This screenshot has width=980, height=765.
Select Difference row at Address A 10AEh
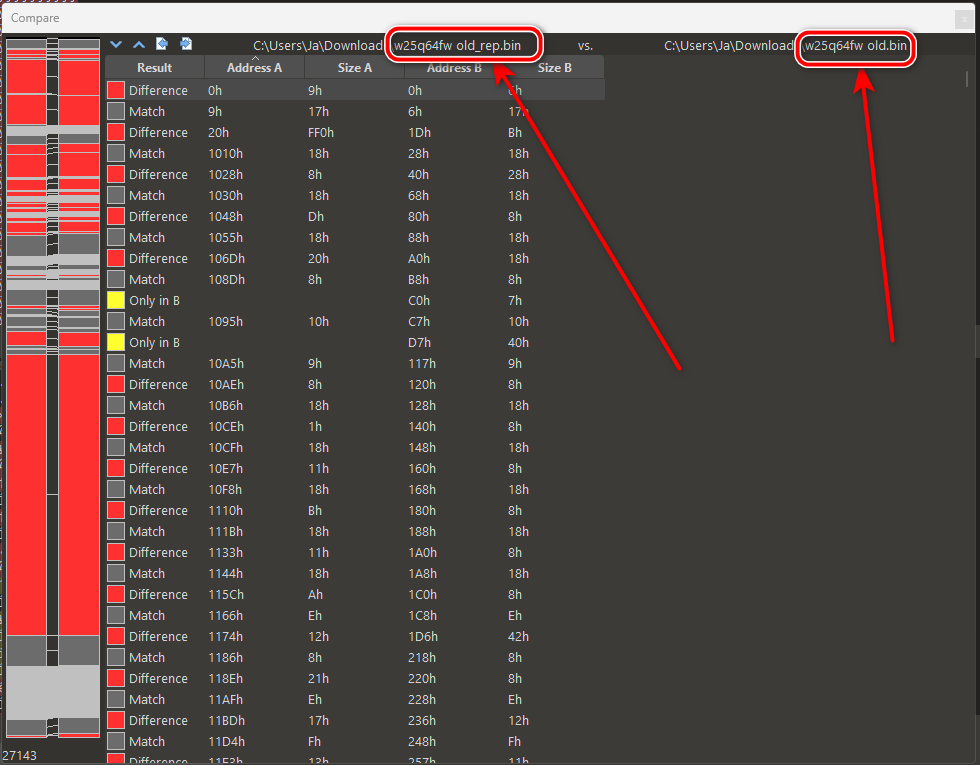tap(355, 384)
